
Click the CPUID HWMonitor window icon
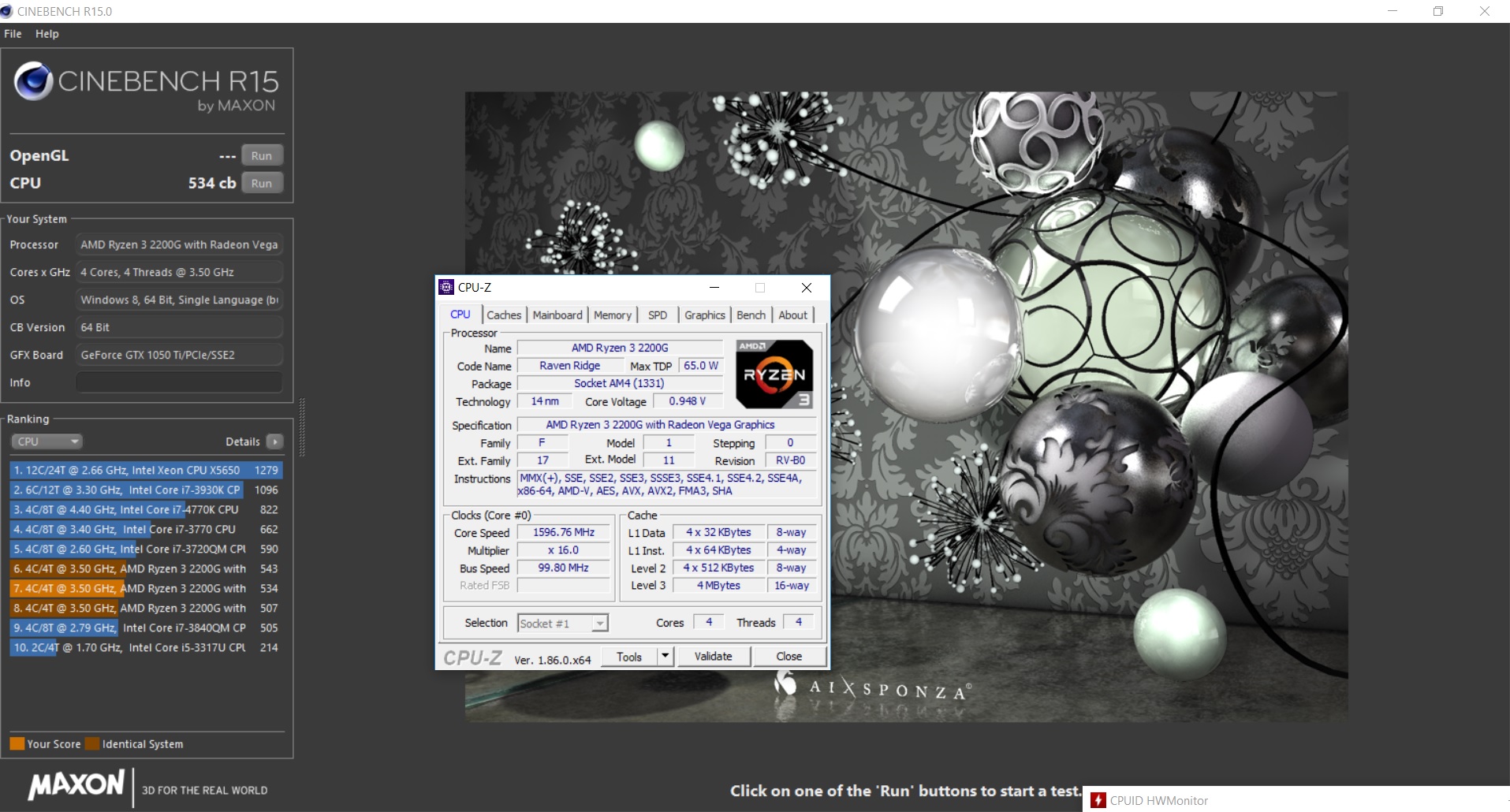pos(1098,801)
